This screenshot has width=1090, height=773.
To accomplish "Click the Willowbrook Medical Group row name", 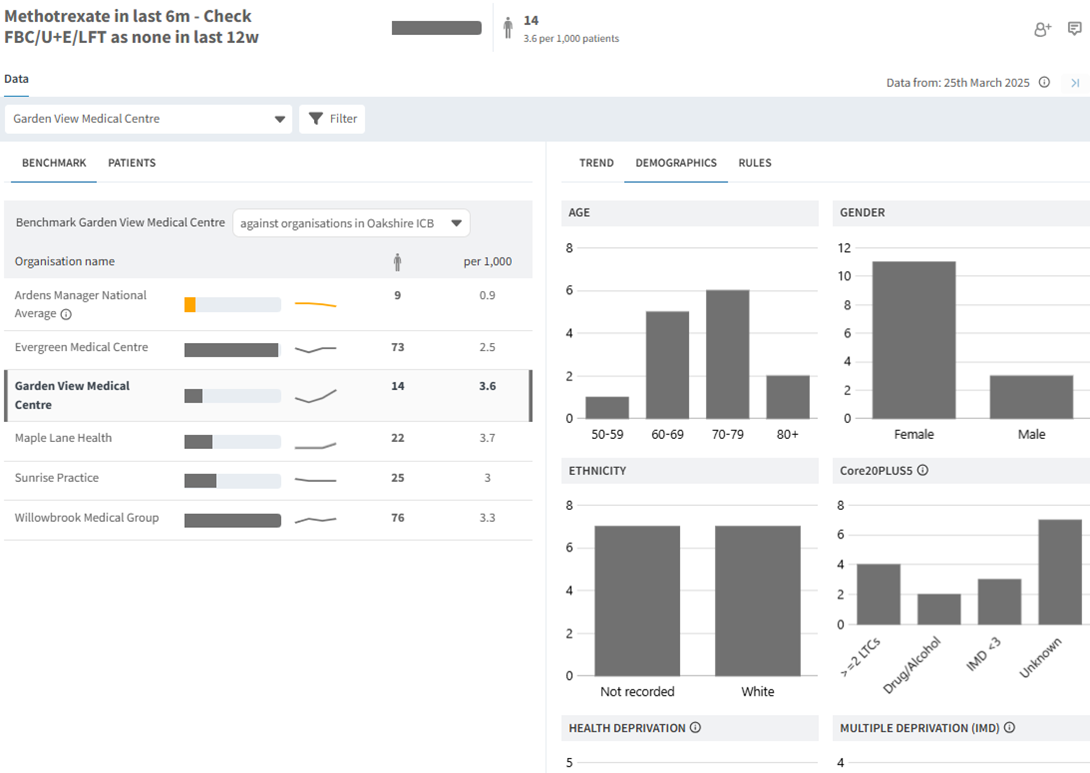I will [x=87, y=517].
